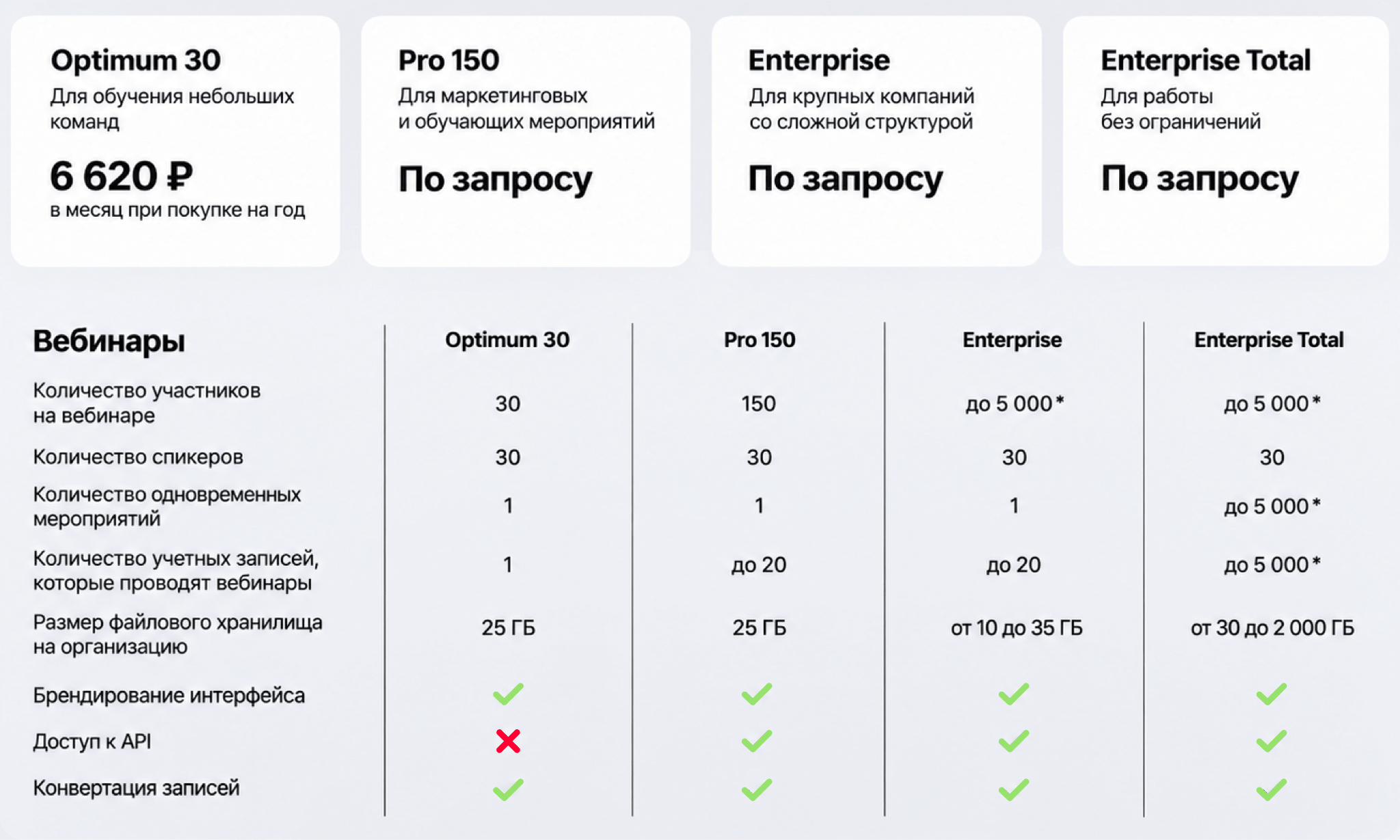1400x840 pixels.
Task: Click Enterprise branding checkmark
Action: [x=1013, y=694]
